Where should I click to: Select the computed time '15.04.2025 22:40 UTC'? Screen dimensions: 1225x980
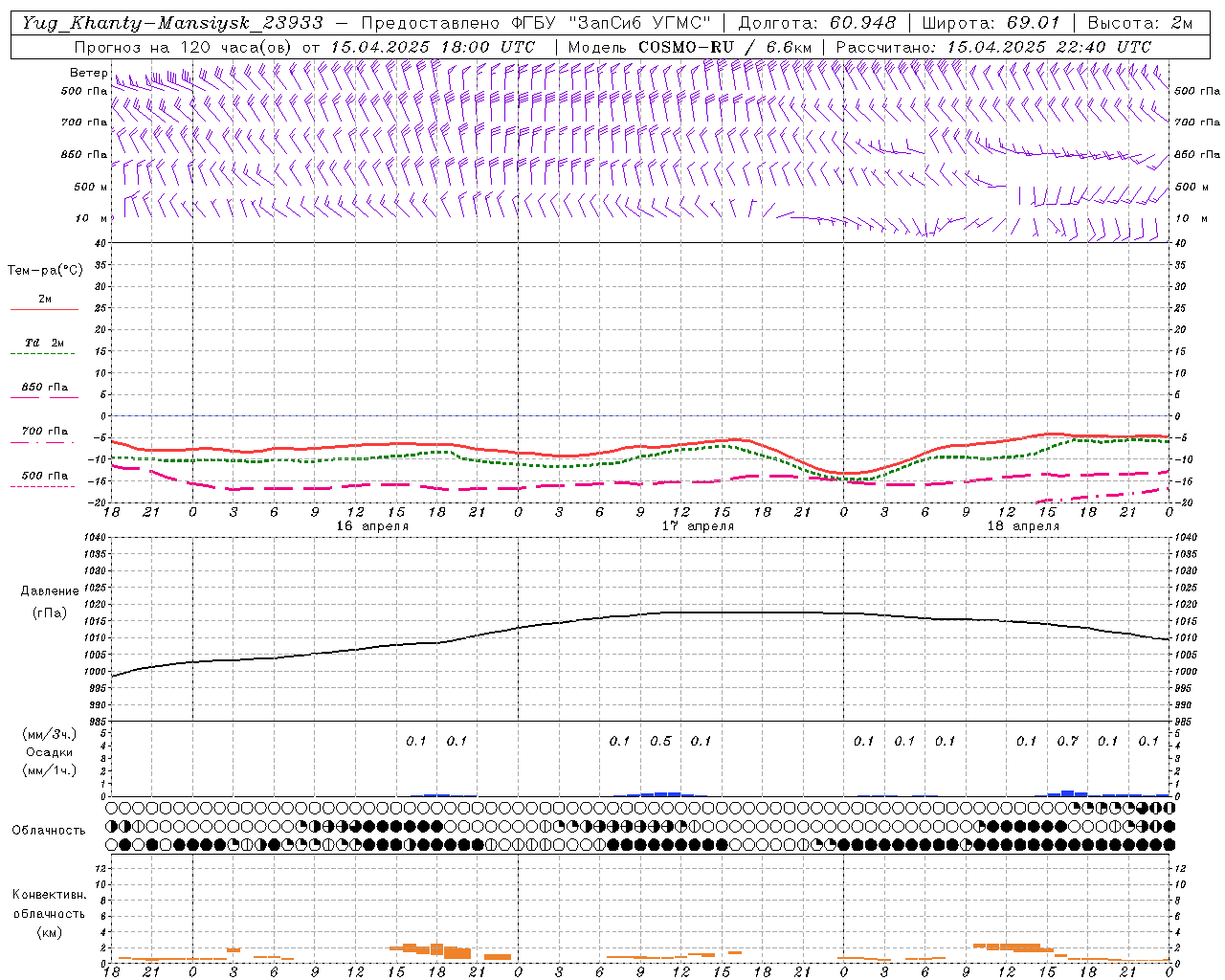click(1048, 47)
